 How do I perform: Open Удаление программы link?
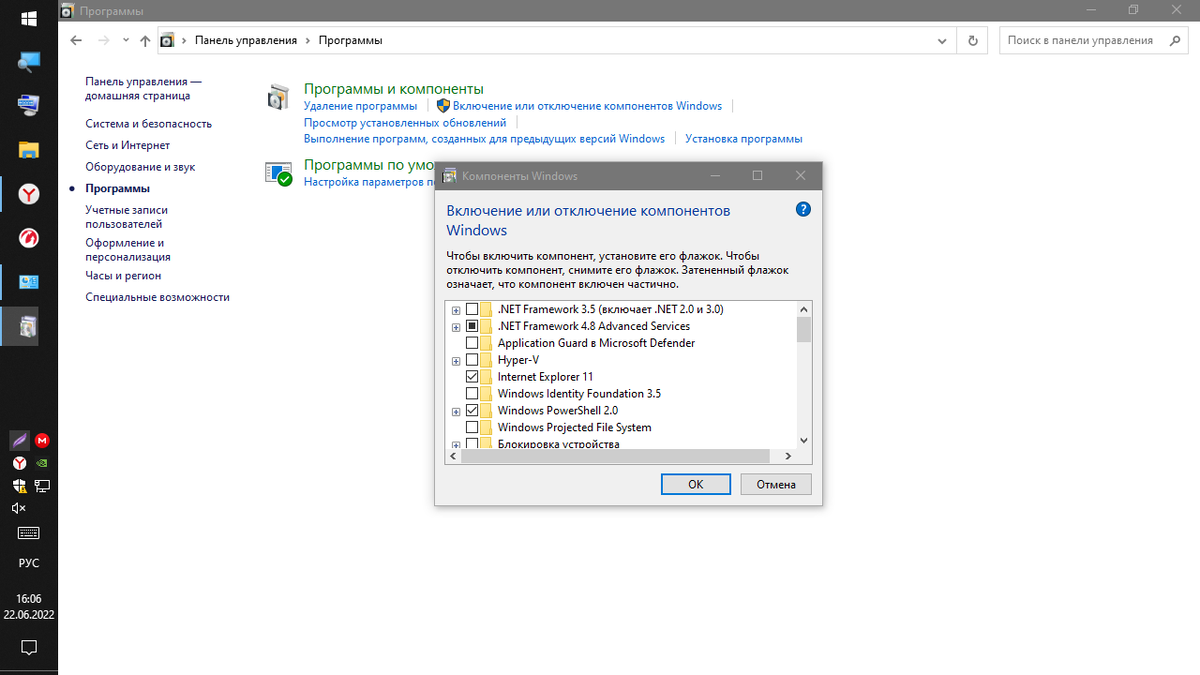pos(358,105)
